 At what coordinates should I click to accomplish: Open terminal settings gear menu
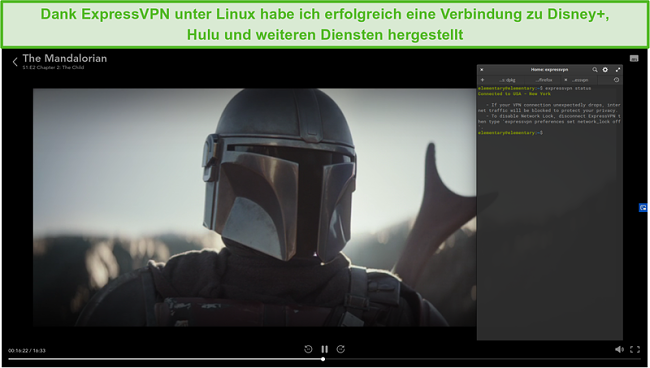[x=605, y=70]
